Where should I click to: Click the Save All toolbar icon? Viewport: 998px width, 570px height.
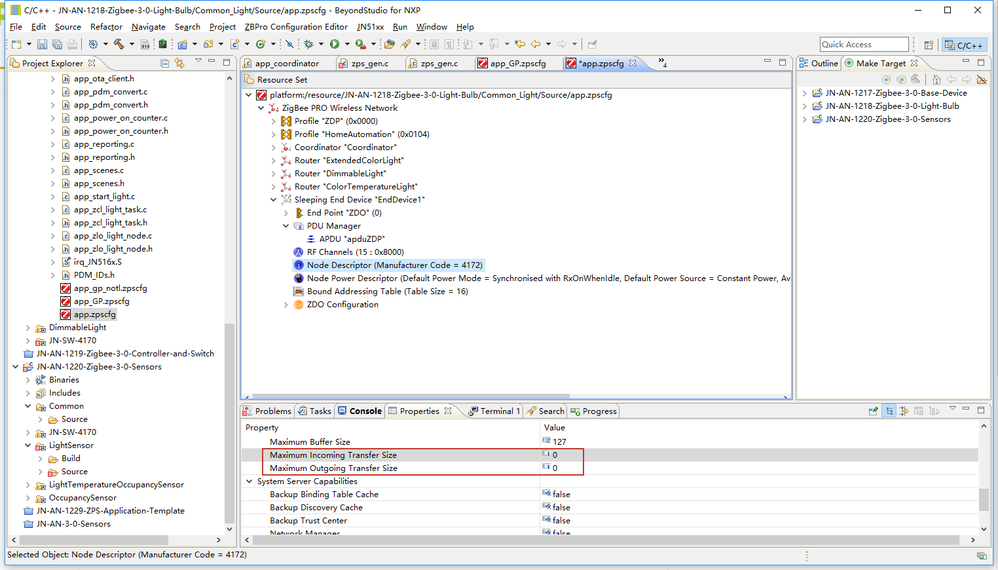[x=57, y=45]
